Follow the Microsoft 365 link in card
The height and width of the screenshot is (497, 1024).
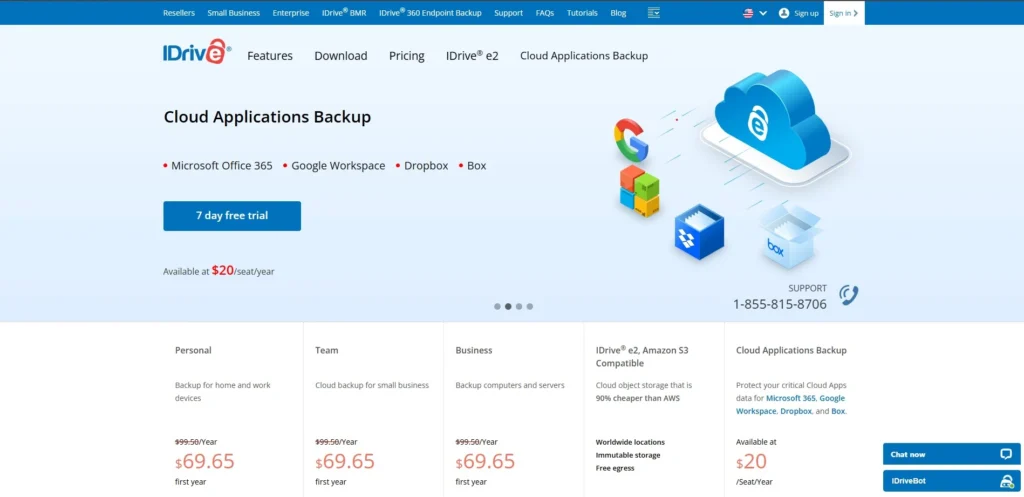791,398
